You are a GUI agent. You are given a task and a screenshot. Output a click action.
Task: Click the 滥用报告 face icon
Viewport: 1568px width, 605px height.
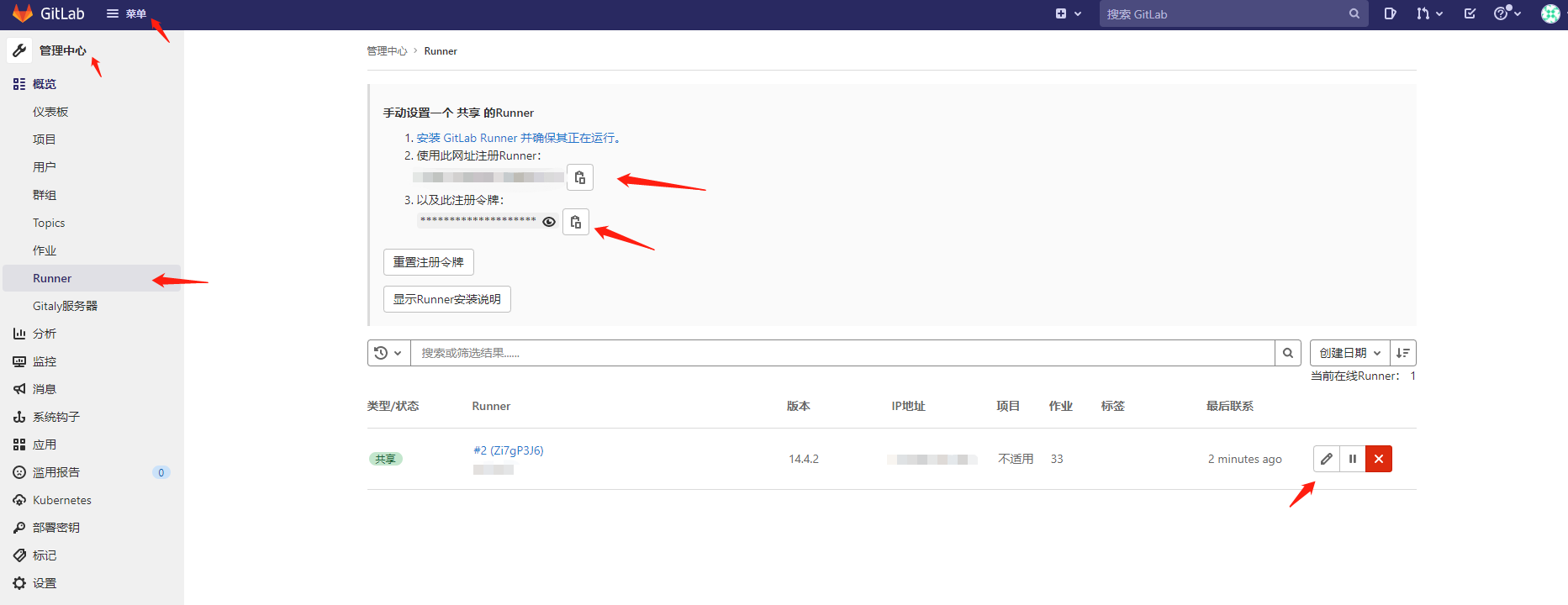19,472
